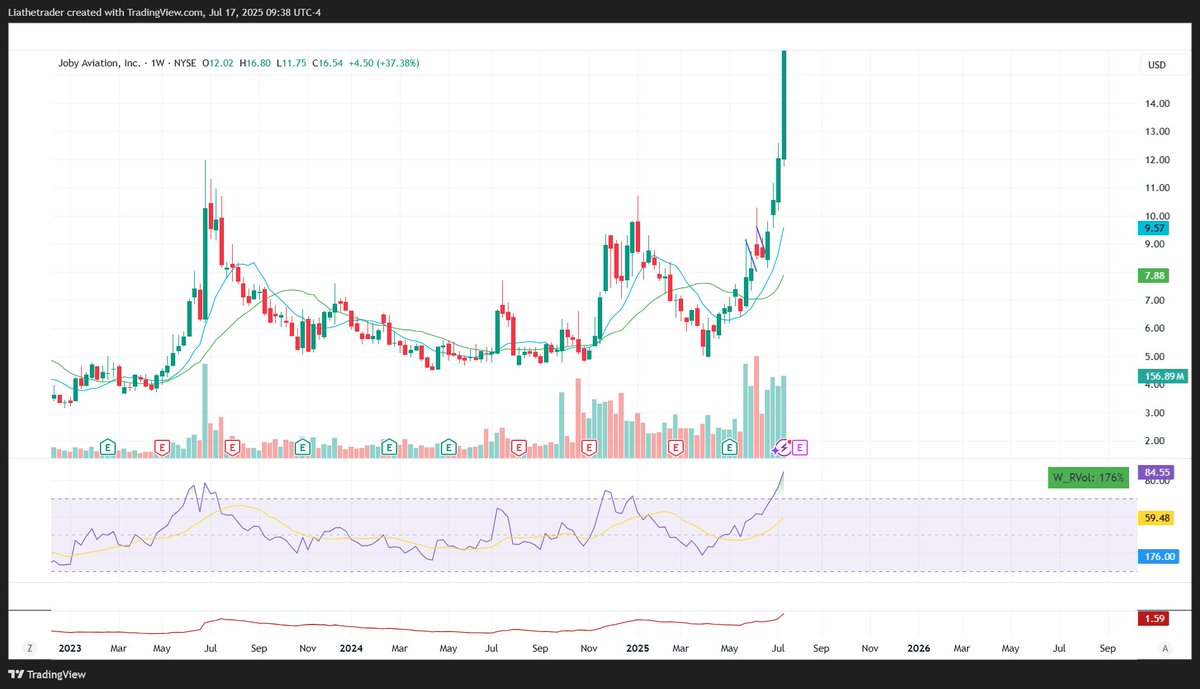Click the Z timezone button
Image resolution: width=1200 pixels, height=689 pixels.
pyautogui.click(x=30, y=648)
